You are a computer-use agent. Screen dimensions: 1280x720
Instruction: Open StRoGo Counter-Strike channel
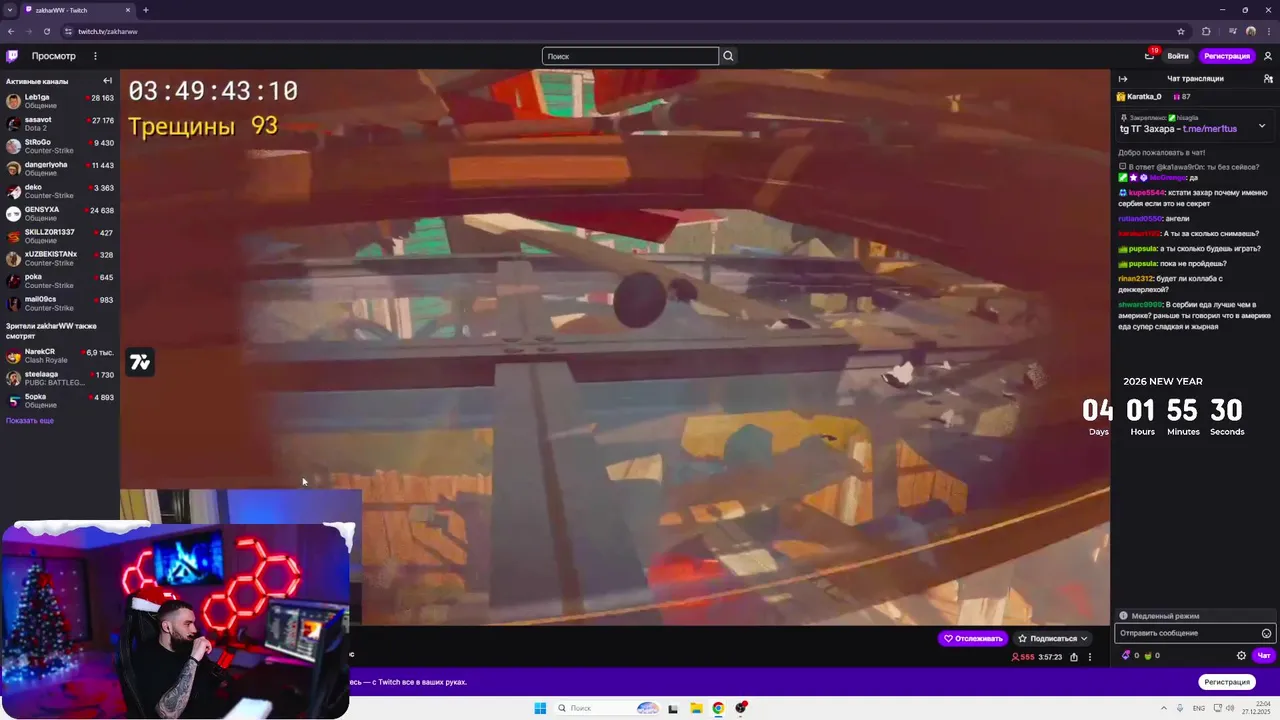pos(59,146)
